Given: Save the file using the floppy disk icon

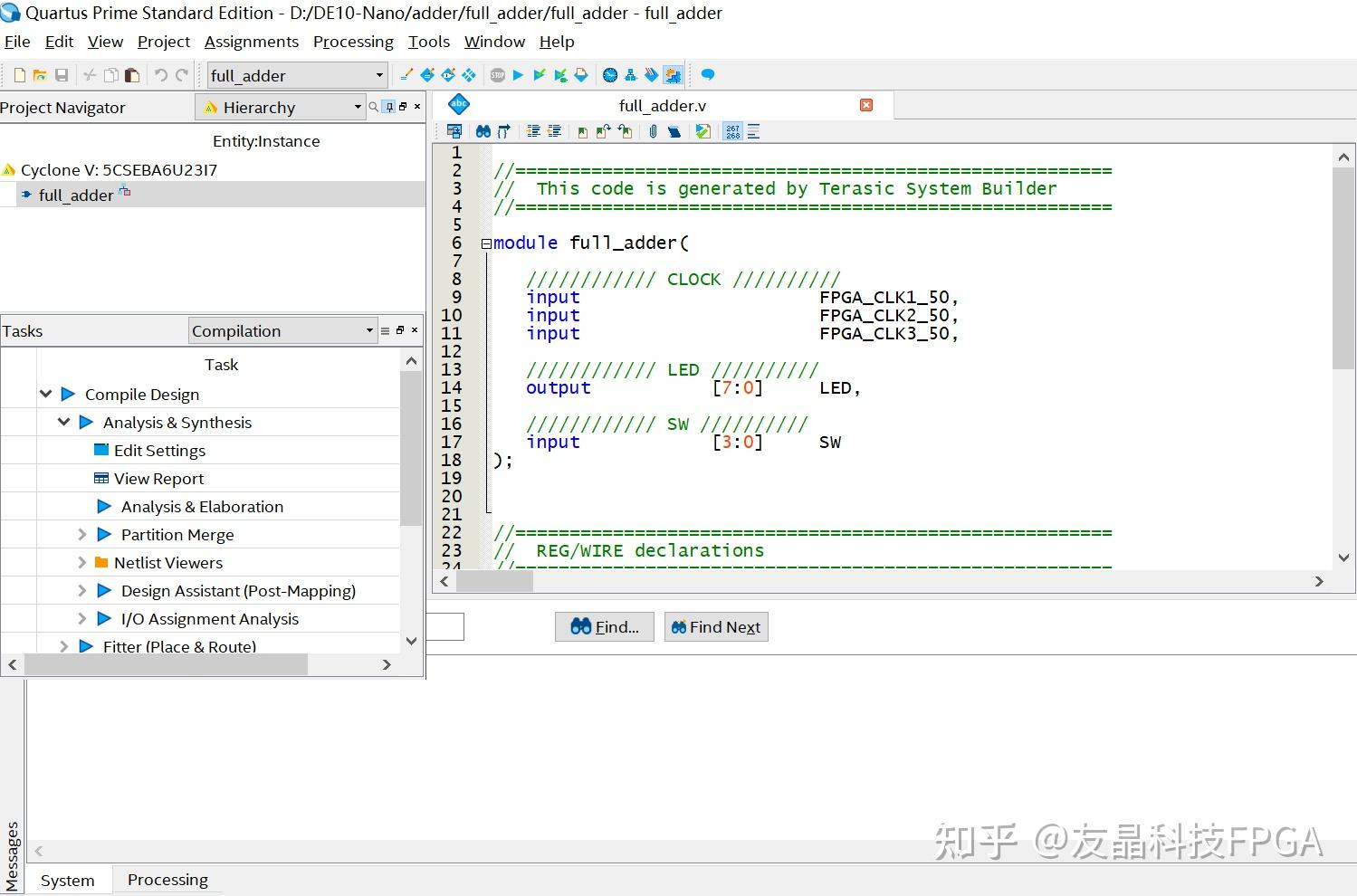Looking at the screenshot, I should tap(62, 75).
